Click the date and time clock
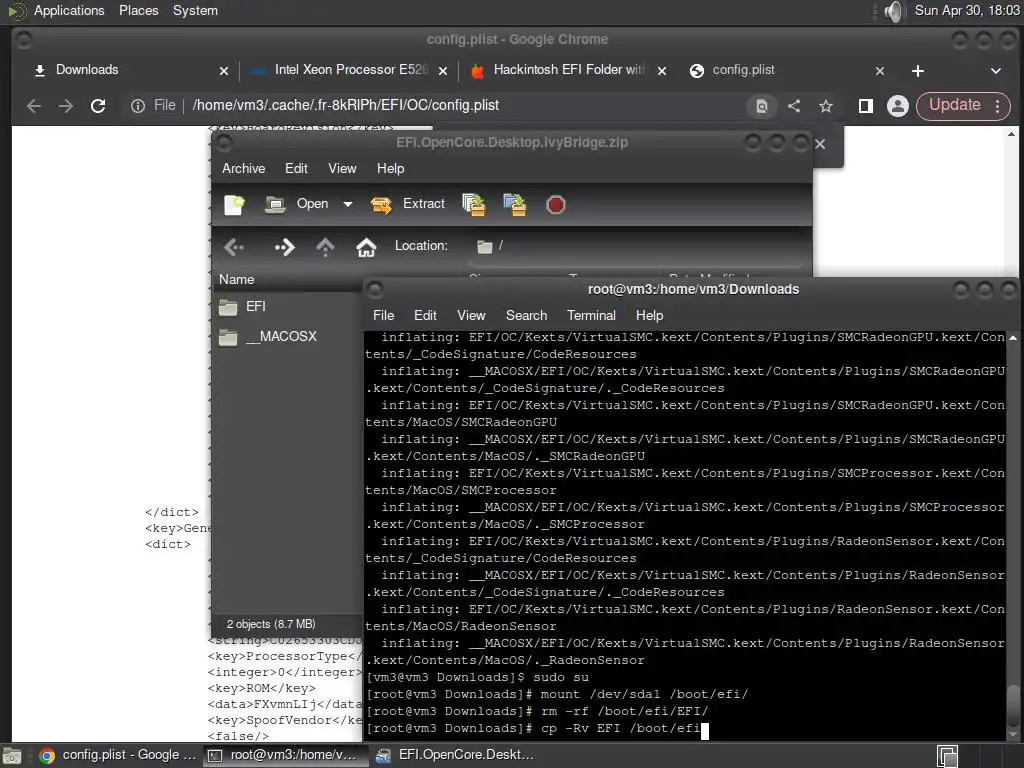Screen dimensions: 1024x768 tap(967, 10)
